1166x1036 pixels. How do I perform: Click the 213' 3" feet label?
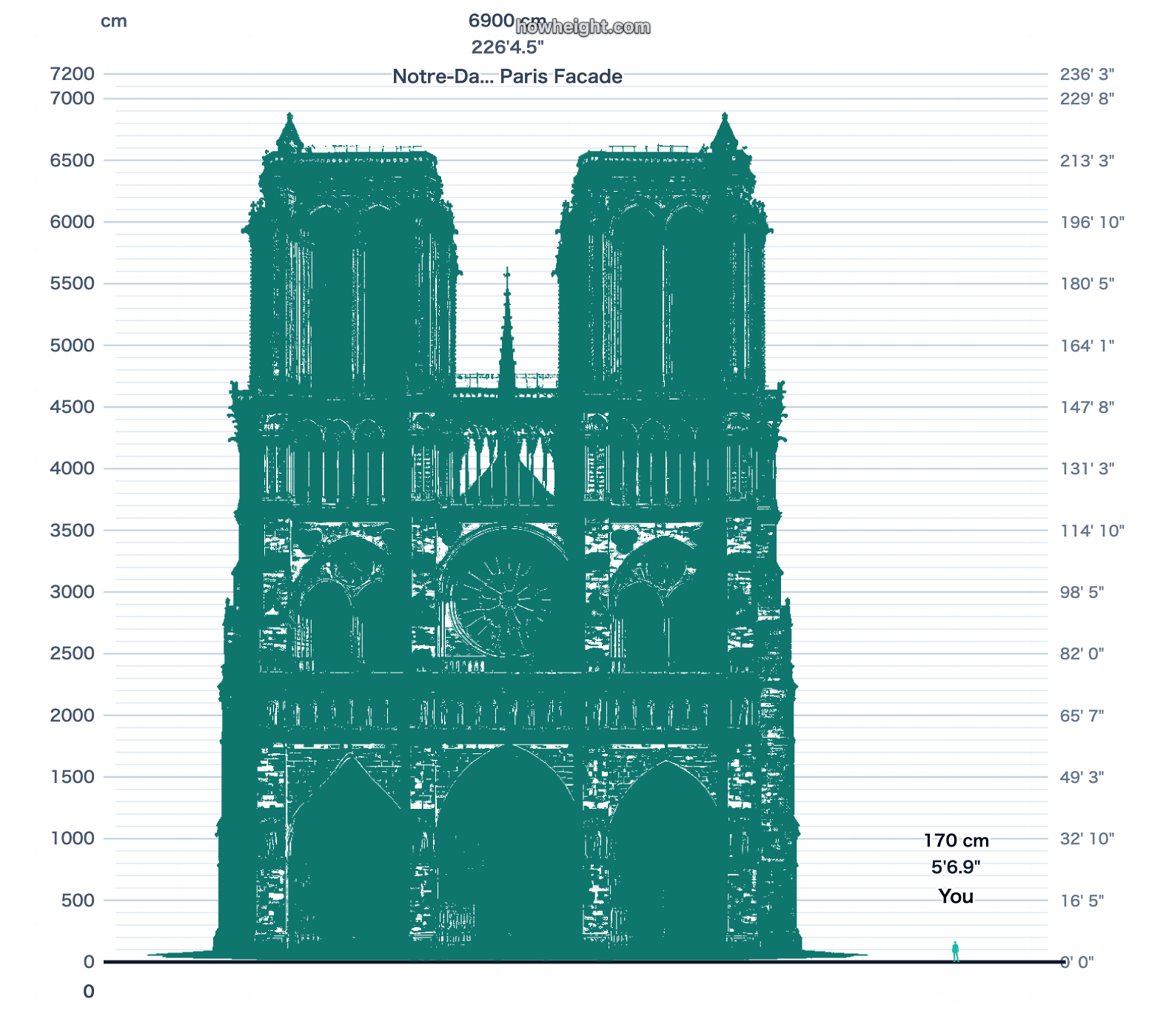(x=1087, y=161)
